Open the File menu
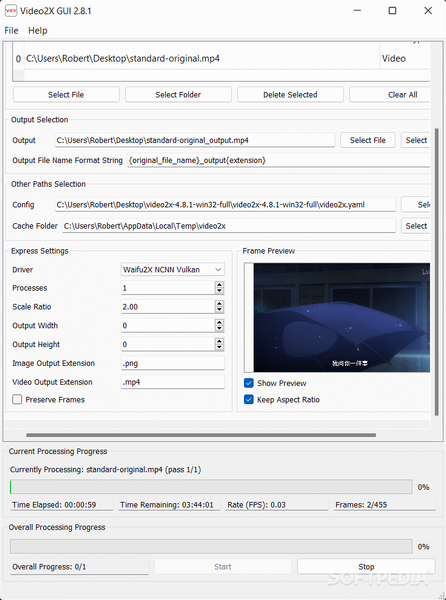446x600 pixels. pyautogui.click(x=11, y=31)
